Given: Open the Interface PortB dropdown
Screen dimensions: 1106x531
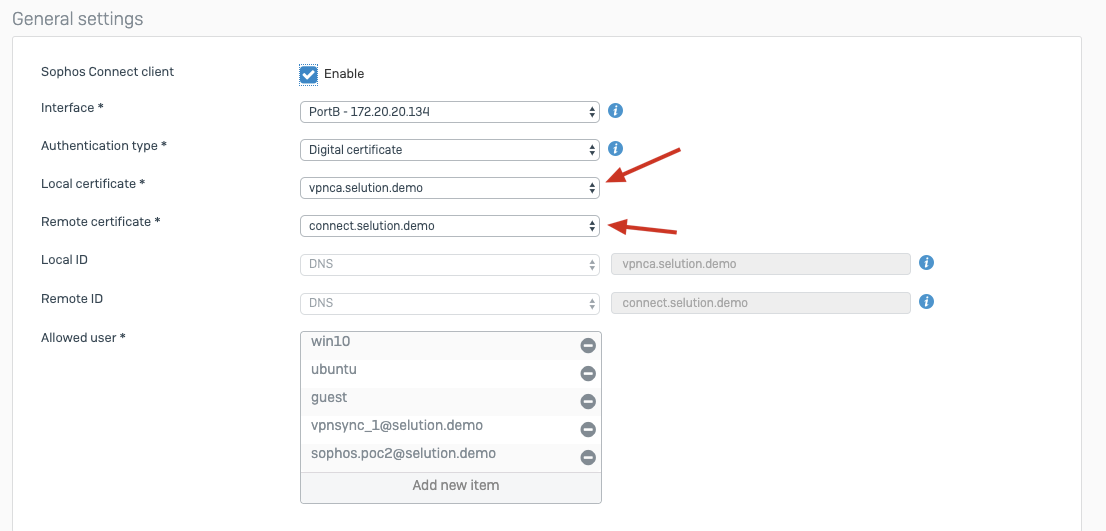Looking at the screenshot, I should click(449, 111).
